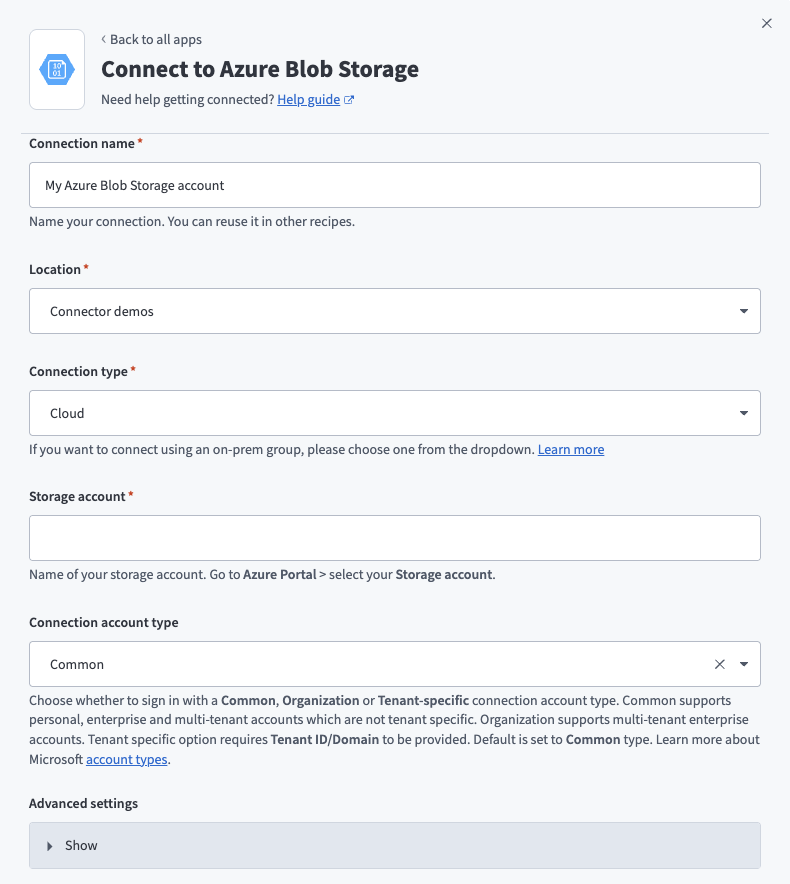
Task: Click 'My Azure Blob Storage account' text
Action: tap(136, 185)
